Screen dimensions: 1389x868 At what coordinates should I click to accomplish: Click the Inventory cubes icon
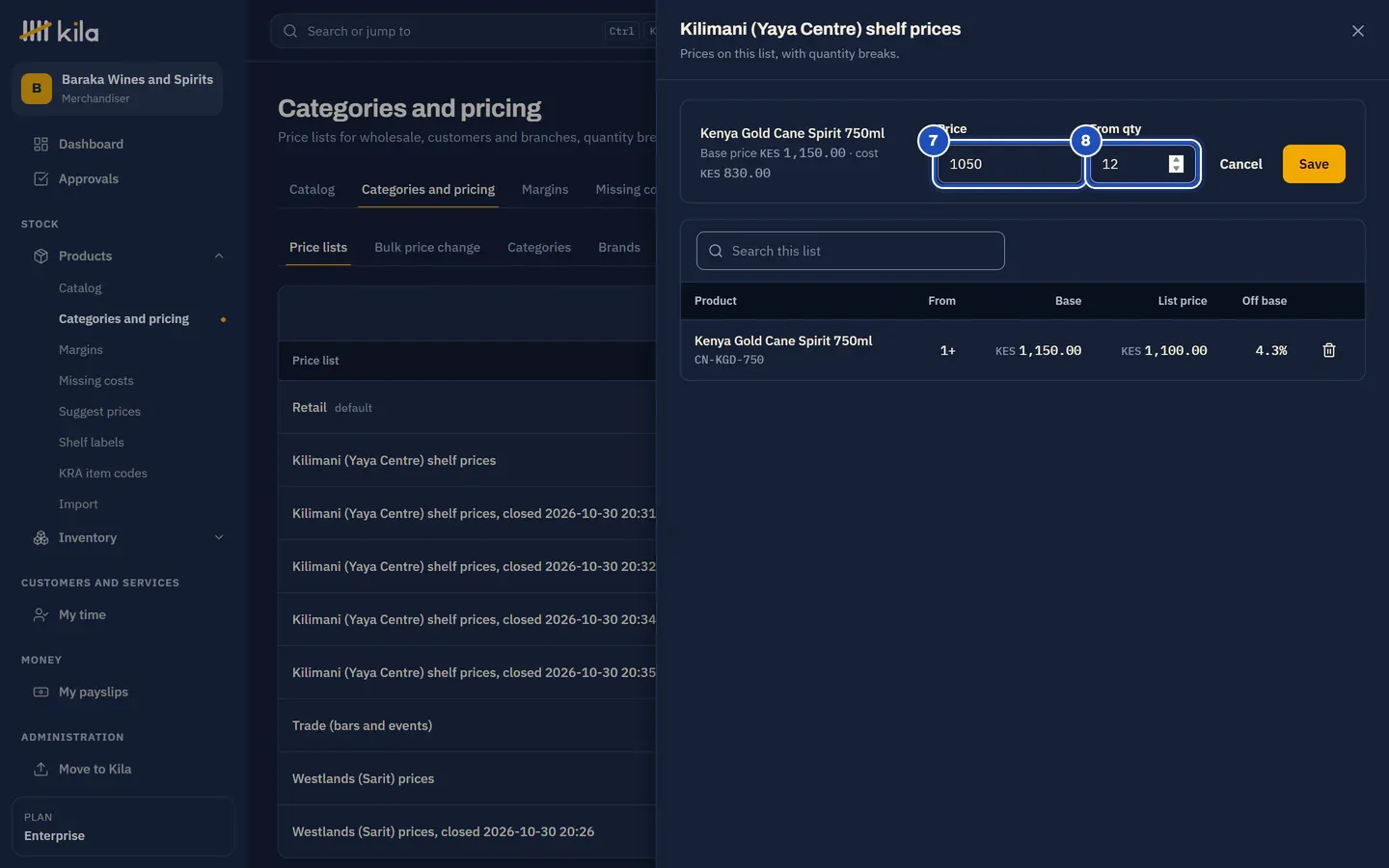[41, 538]
